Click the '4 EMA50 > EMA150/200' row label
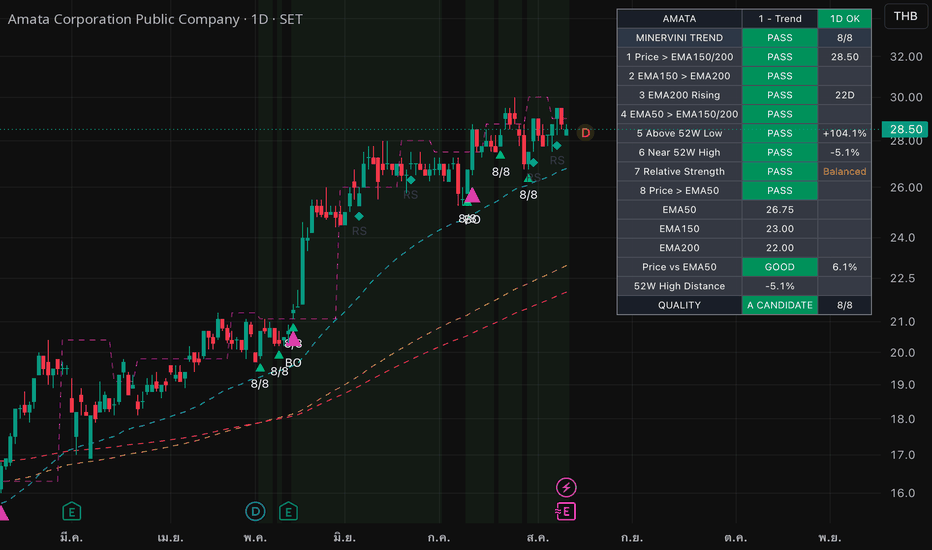The image size is (932, 550). tap(679, 114)
